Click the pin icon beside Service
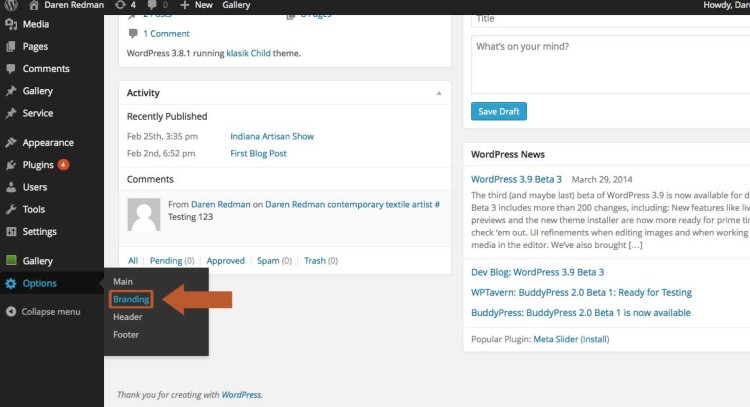Image resolution: width=750 pixels, height=407 pixels. tap(11, 113)
